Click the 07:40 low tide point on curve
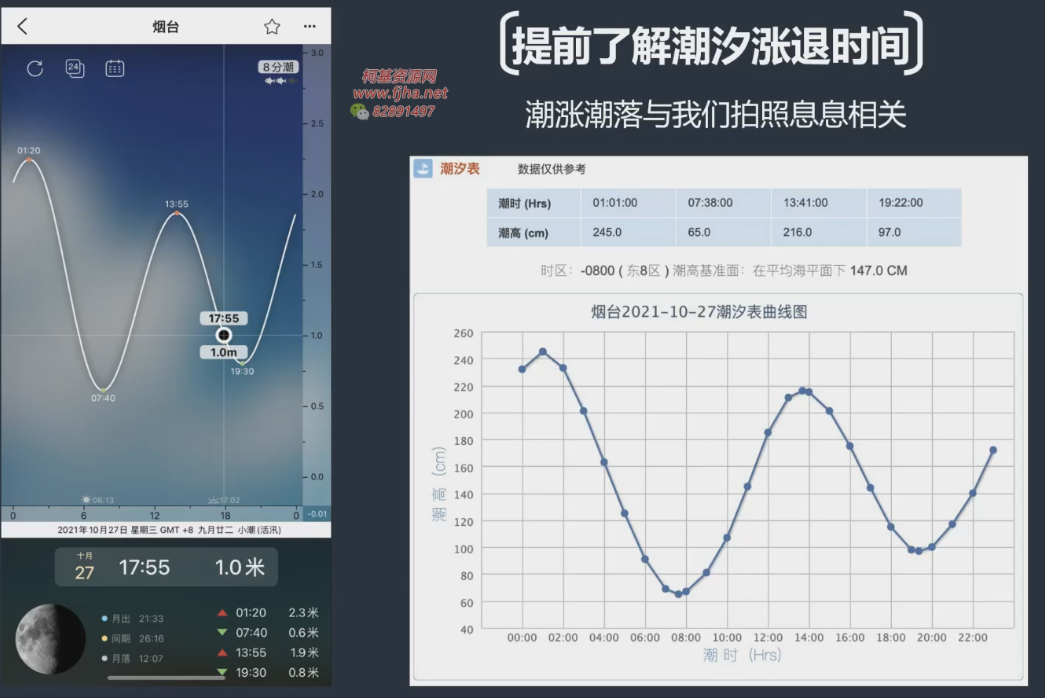The width and height of the screenshot is (1045, 698). pos(103,389)
